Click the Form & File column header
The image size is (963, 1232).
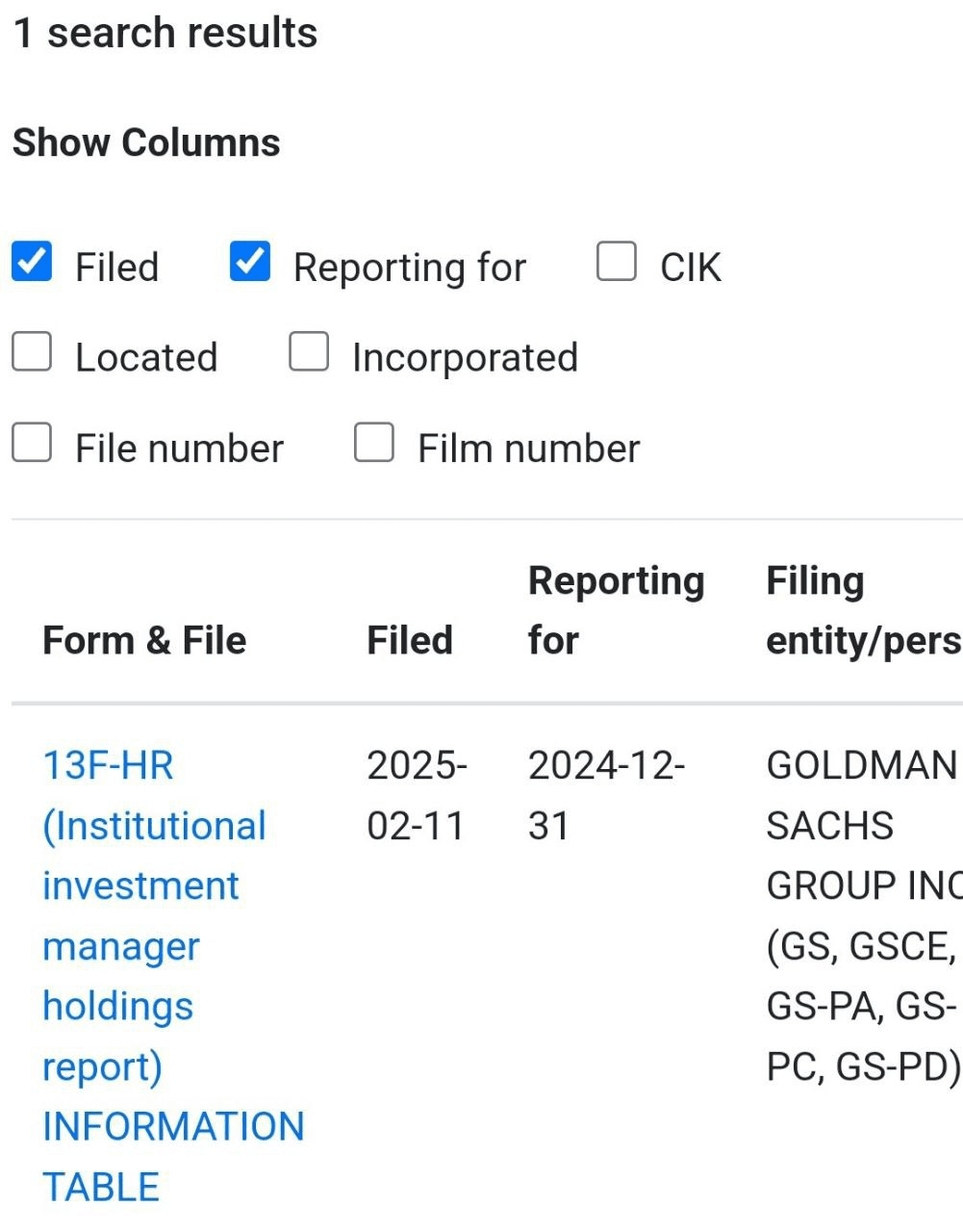click(144, 641)
